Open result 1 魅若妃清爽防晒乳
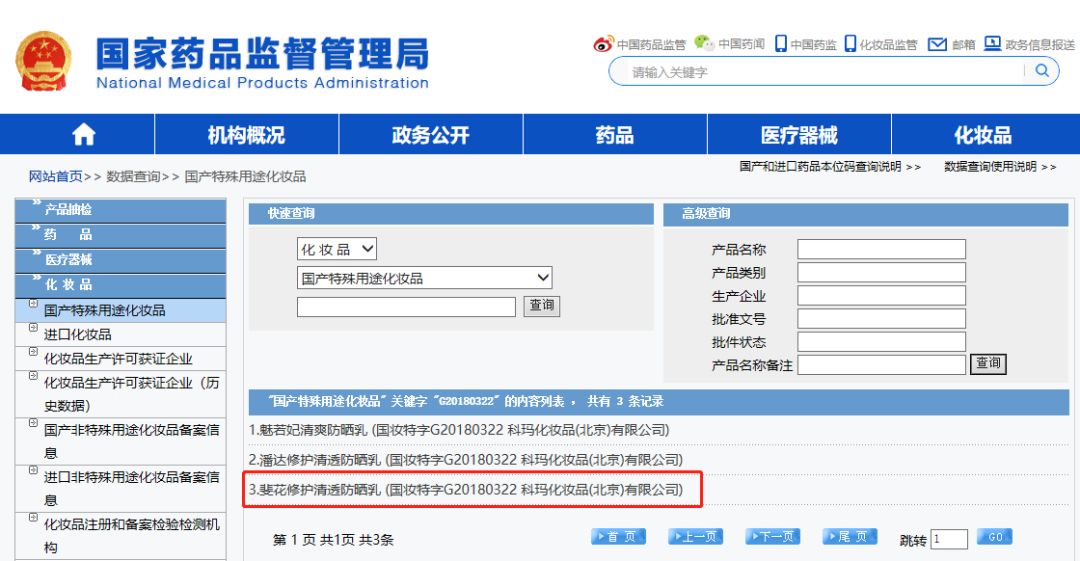 [x=459, y=430]
